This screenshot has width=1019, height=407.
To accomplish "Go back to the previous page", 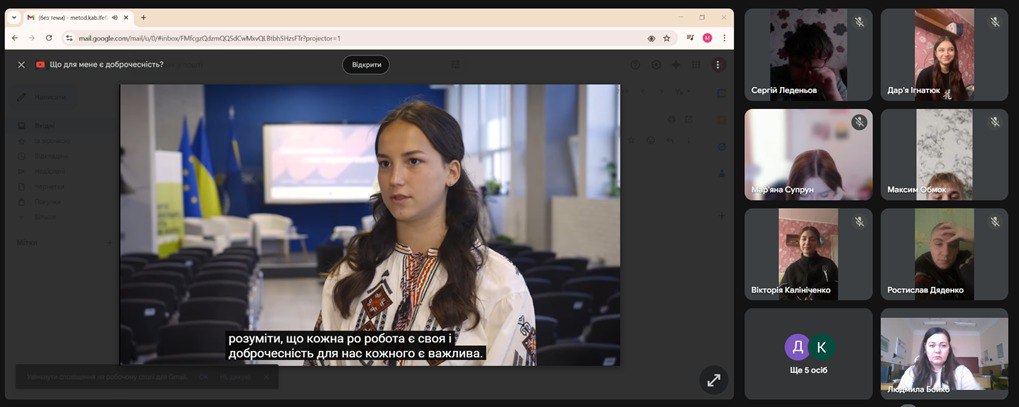I will click(15, 38).
